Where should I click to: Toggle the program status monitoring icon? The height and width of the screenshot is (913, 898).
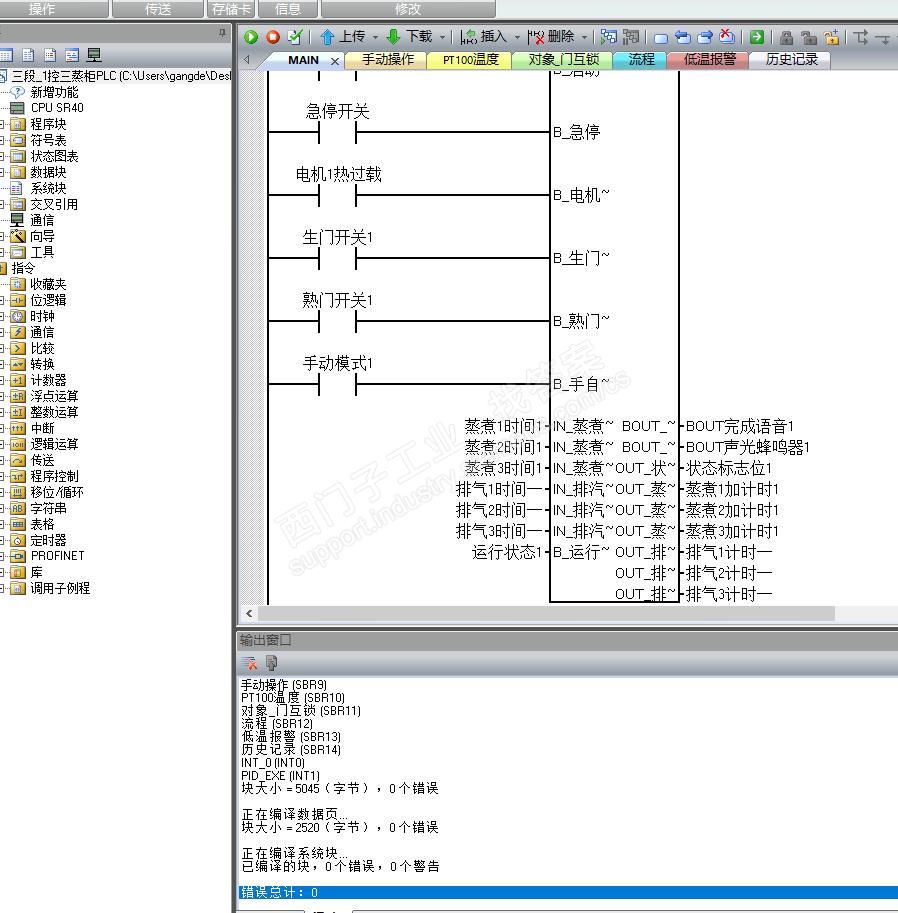[609, 37]
